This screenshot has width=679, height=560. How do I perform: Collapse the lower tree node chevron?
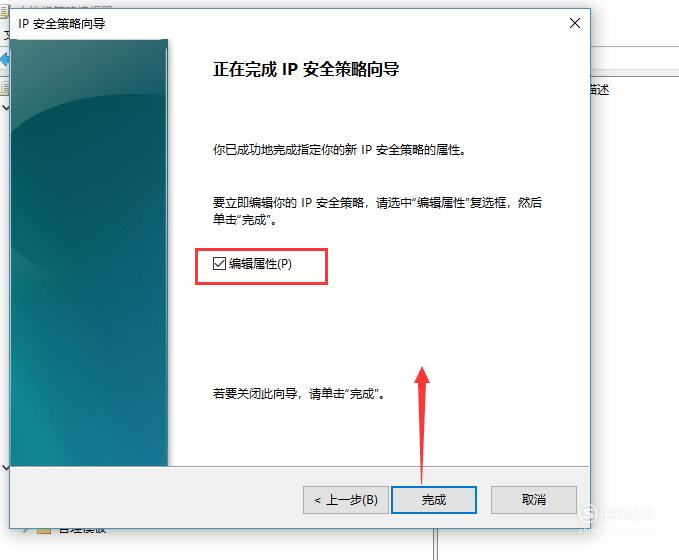coord(5,468)
